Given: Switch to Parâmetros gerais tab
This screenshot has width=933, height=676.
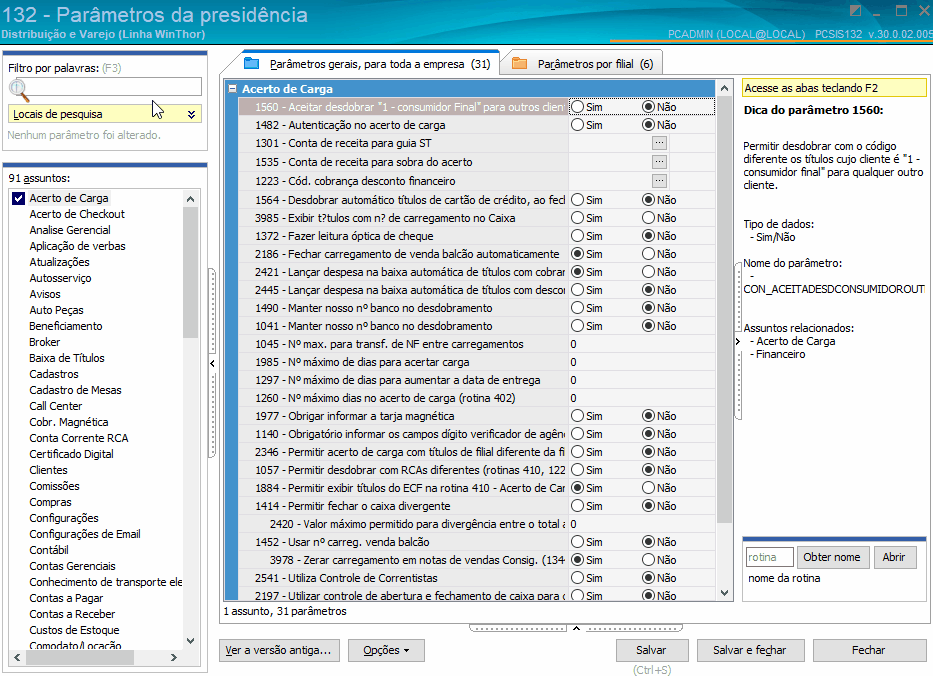Looking at the screenshot, I should [x=369, y=64].
